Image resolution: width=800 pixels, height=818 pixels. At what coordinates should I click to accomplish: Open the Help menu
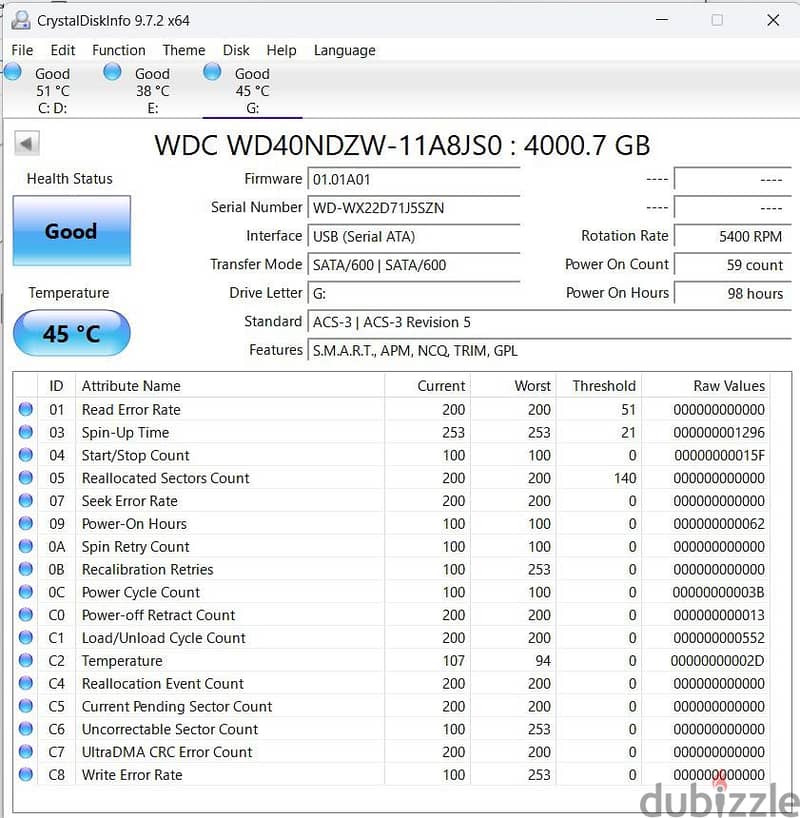[281, 50]
